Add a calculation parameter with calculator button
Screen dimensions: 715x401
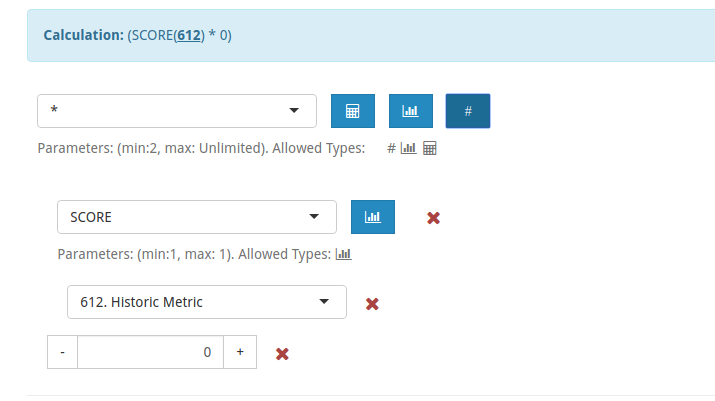tap(353, 111)
